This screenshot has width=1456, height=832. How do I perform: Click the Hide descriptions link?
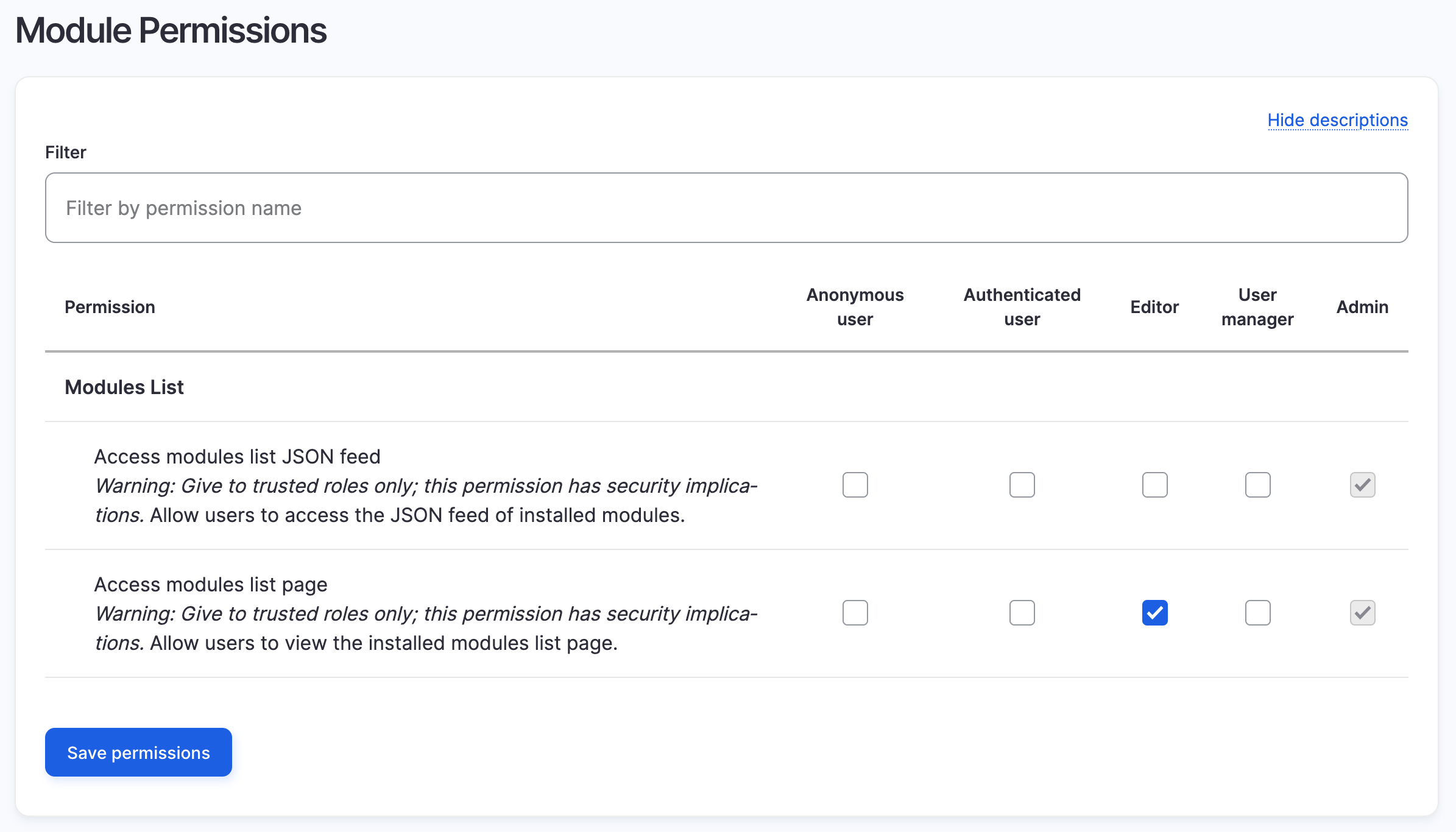coord(1337,120)
